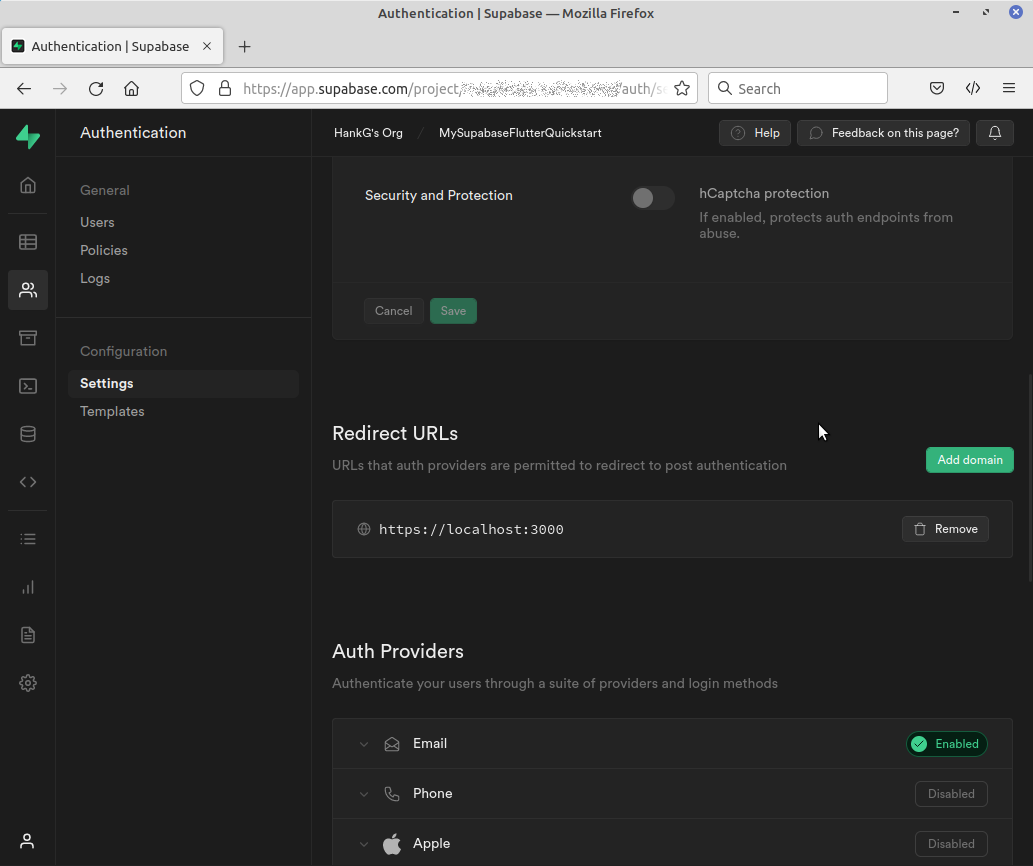Click the Add domain button
This screenshot has width=1033, height=866.
(969, 460)
